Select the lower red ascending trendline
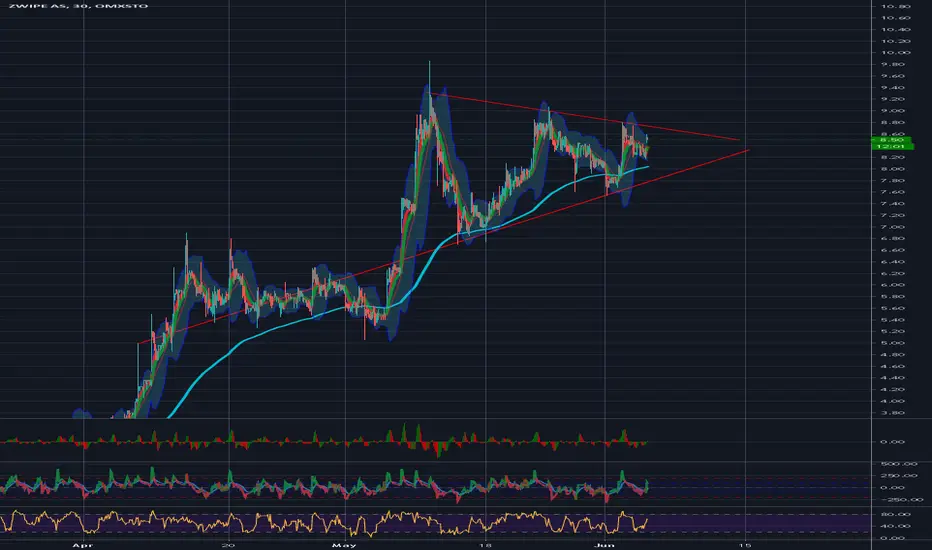 (x=443, y=246)
